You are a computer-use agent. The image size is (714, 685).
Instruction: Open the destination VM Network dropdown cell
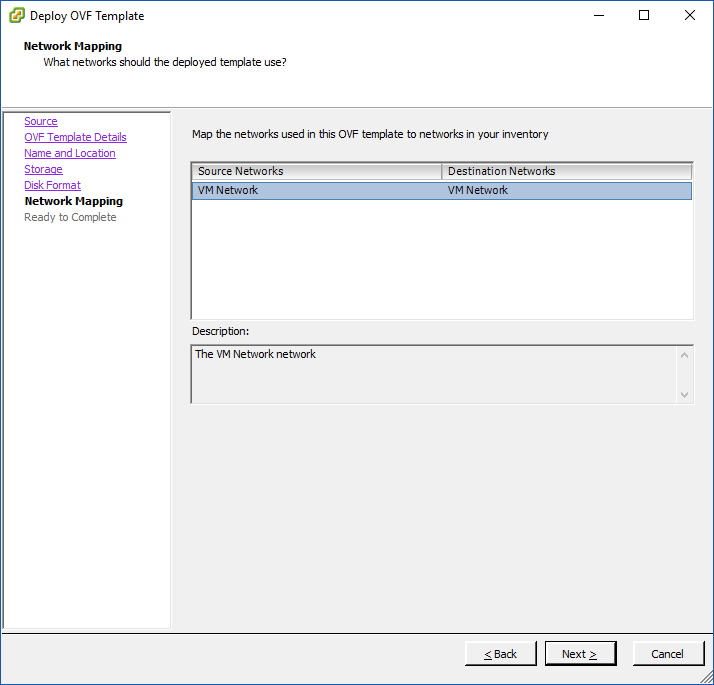click(x=566, y=190)
